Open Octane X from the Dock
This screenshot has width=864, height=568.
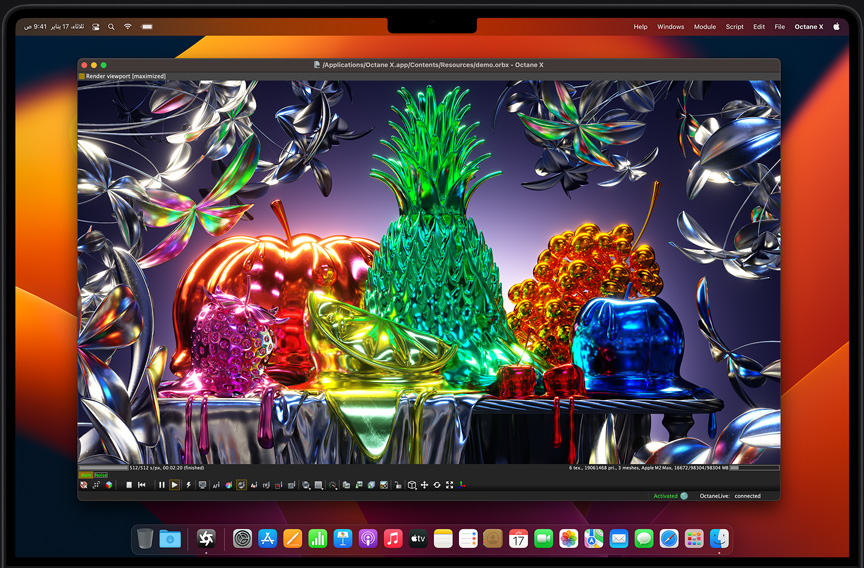[206, 539]
